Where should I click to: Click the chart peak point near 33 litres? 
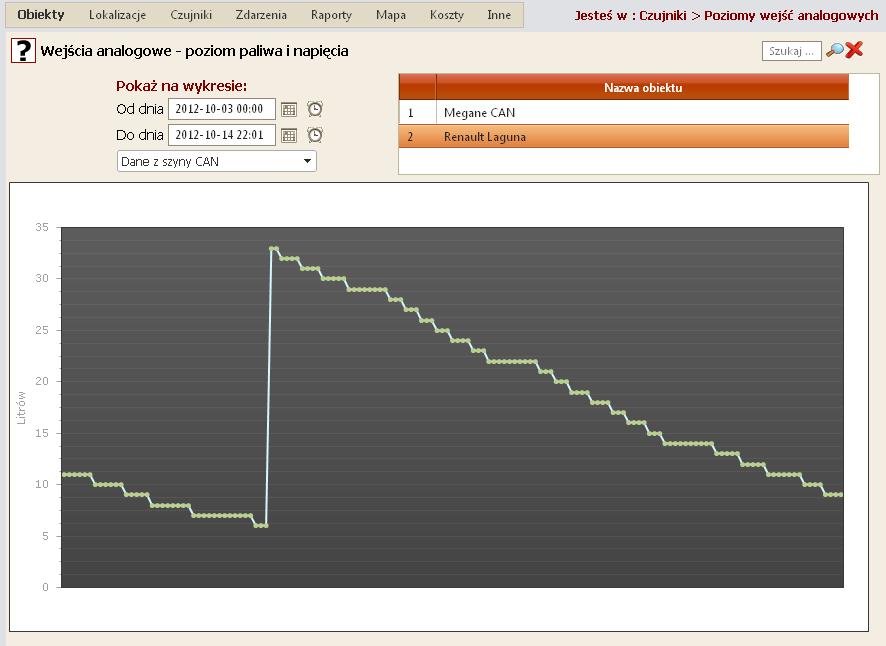tap(274, 248)
